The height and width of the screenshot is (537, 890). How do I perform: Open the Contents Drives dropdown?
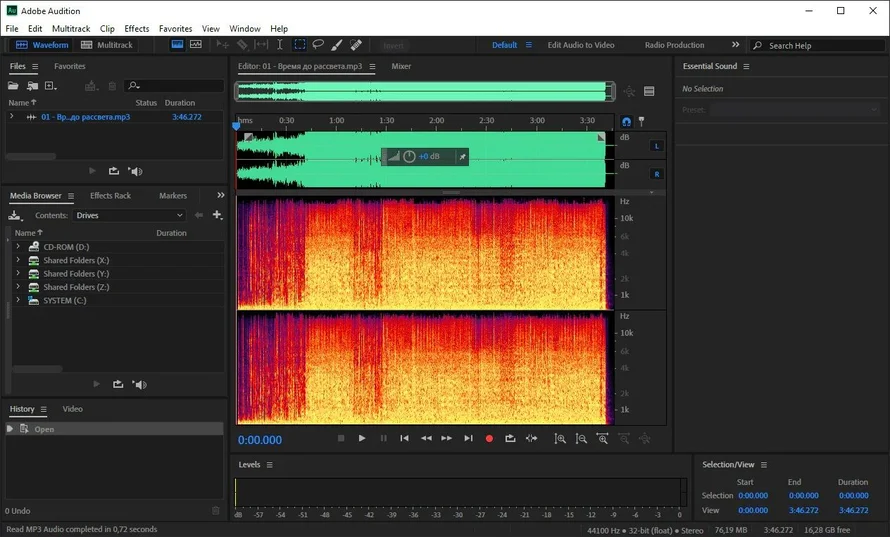click(129, 215)
